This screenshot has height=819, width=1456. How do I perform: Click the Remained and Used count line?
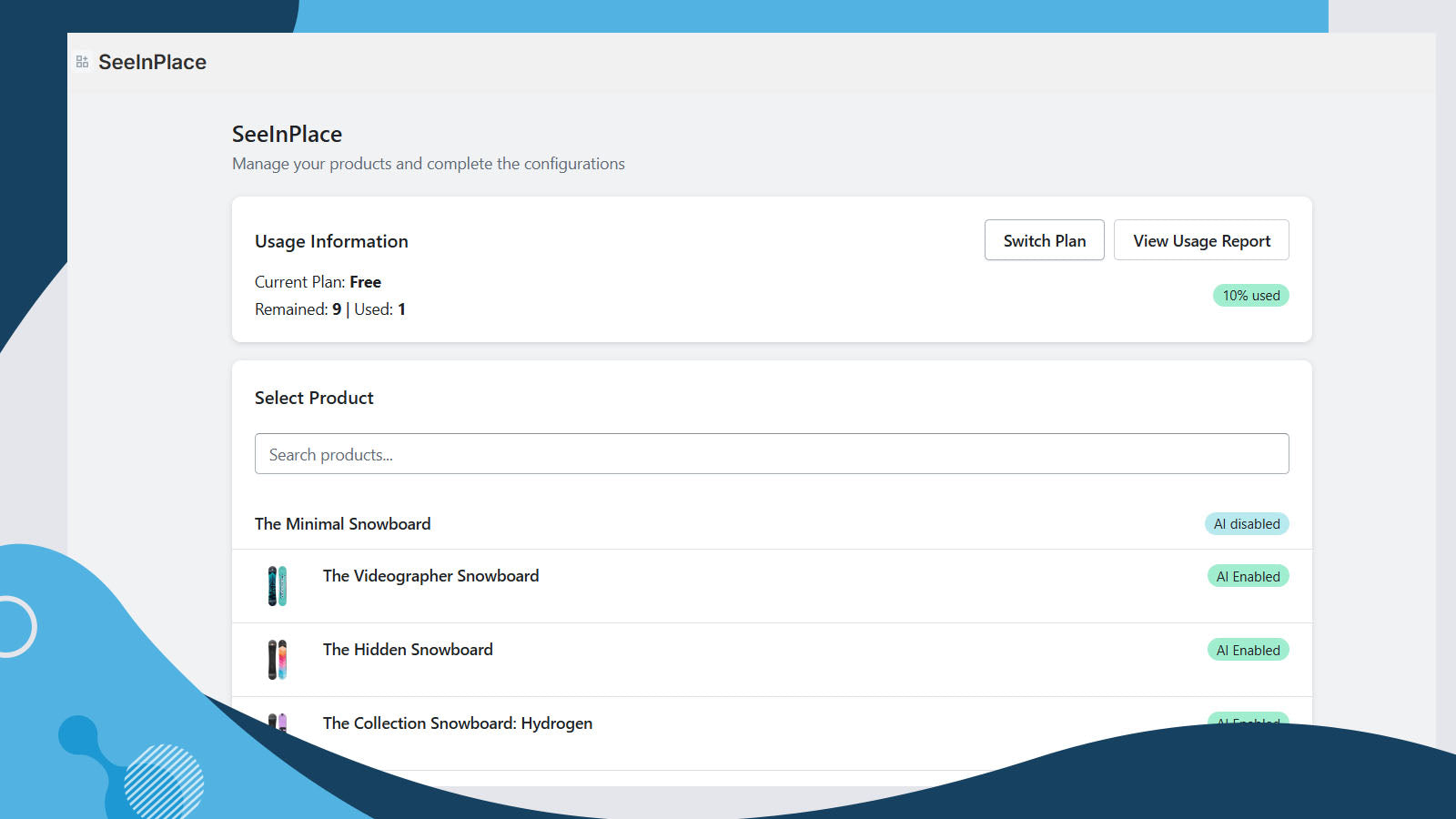[x=330, y=309]
